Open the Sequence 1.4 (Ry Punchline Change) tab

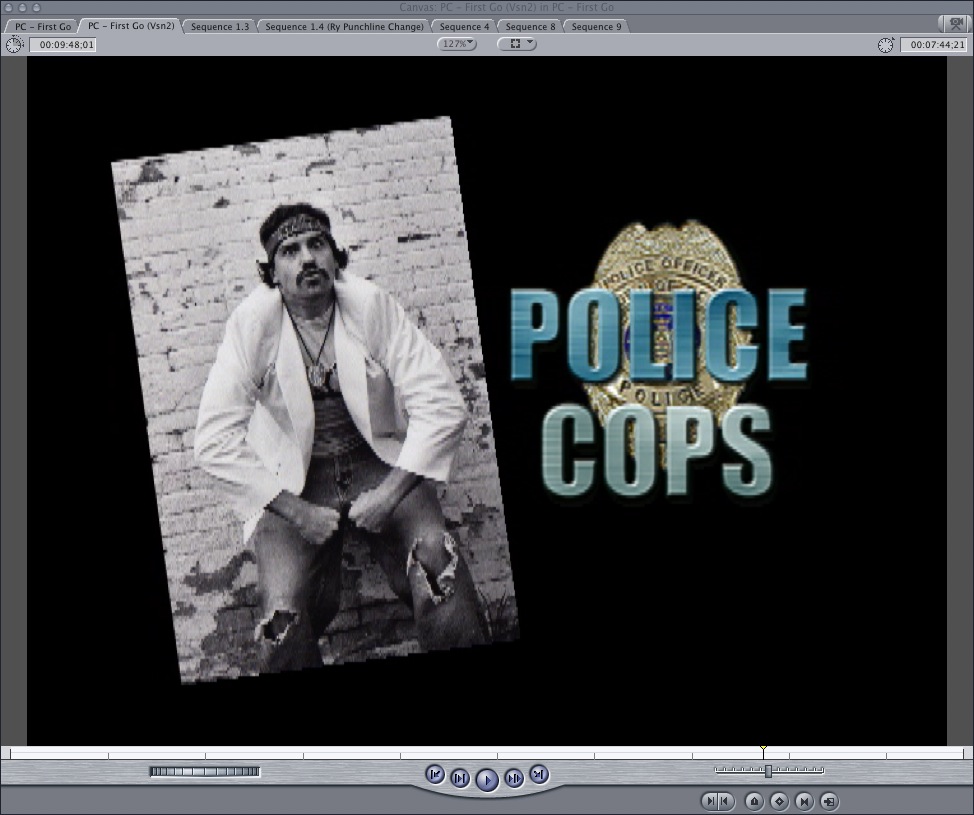pyautogui.click(x=344, y=26)
